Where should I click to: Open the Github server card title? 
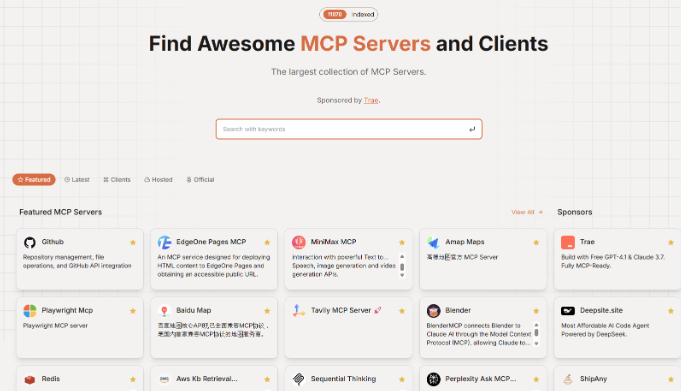53,242
